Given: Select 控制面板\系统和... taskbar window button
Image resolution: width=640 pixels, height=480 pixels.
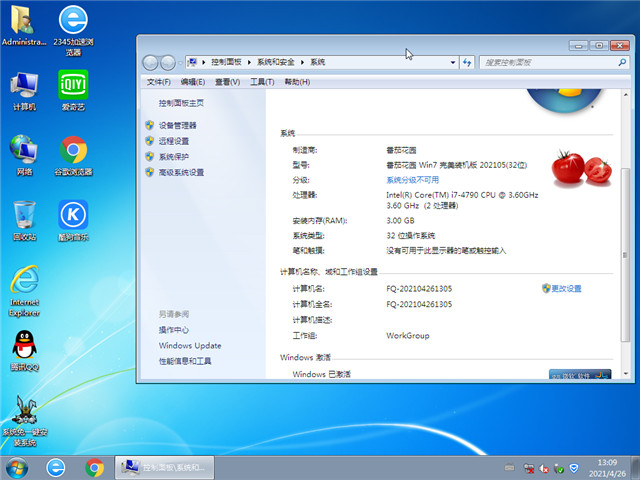Looking at the screenshot, I should pos(165,468).
